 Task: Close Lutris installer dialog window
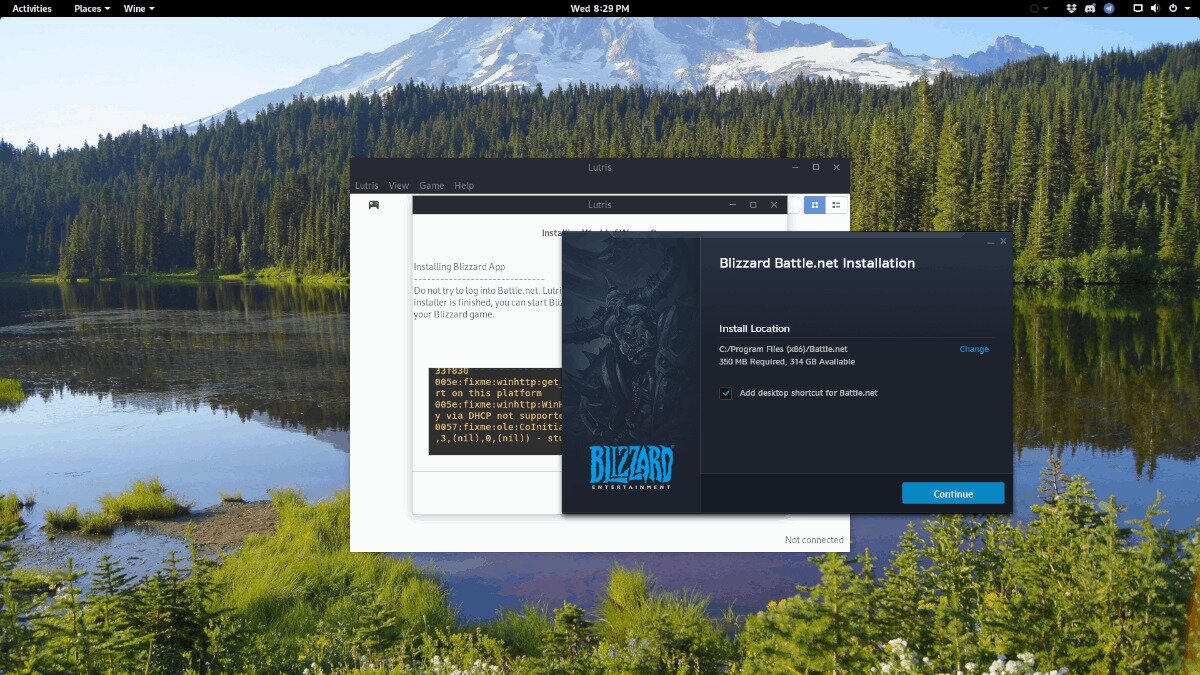click(774, 205)
